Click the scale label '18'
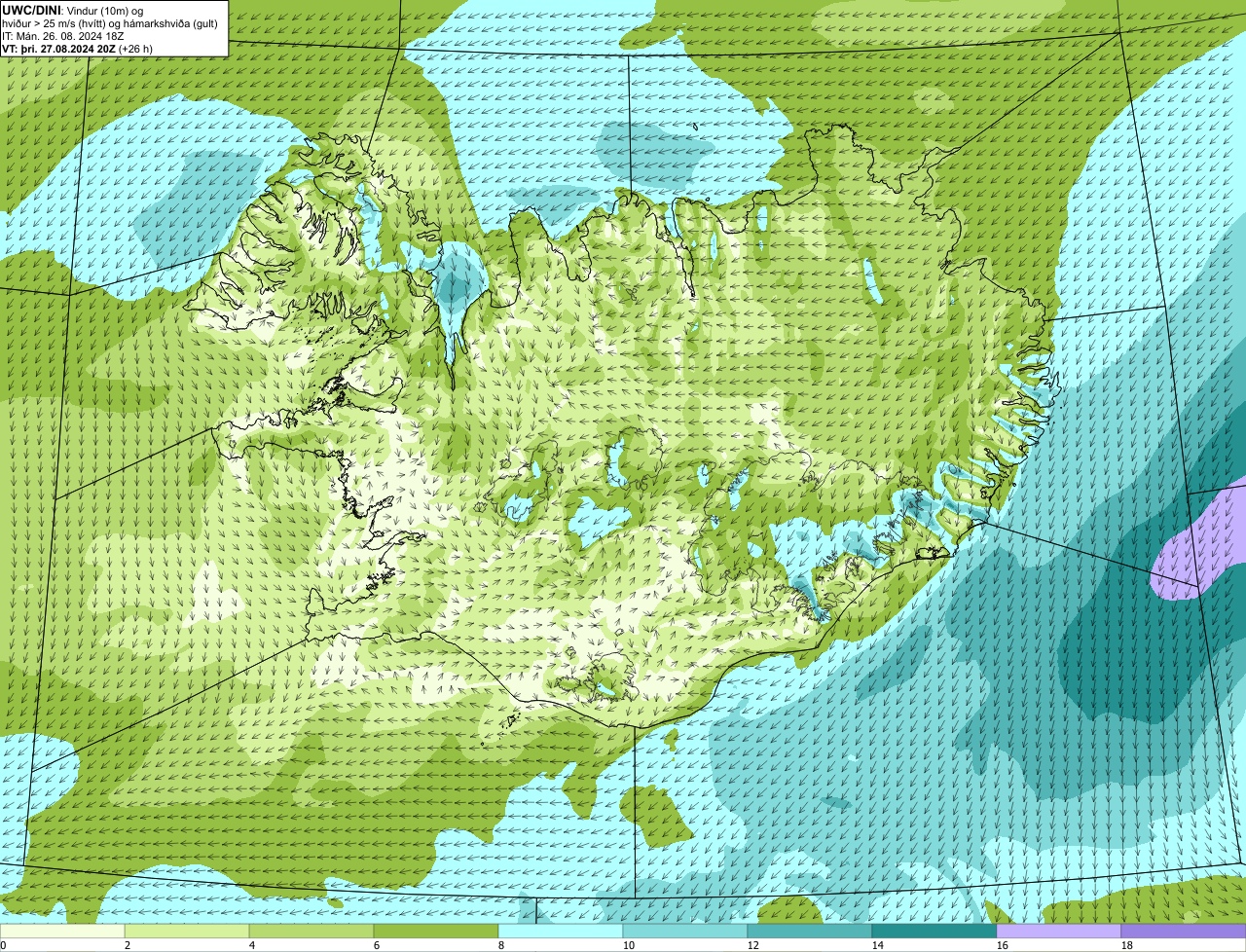 pos(1127,945)
